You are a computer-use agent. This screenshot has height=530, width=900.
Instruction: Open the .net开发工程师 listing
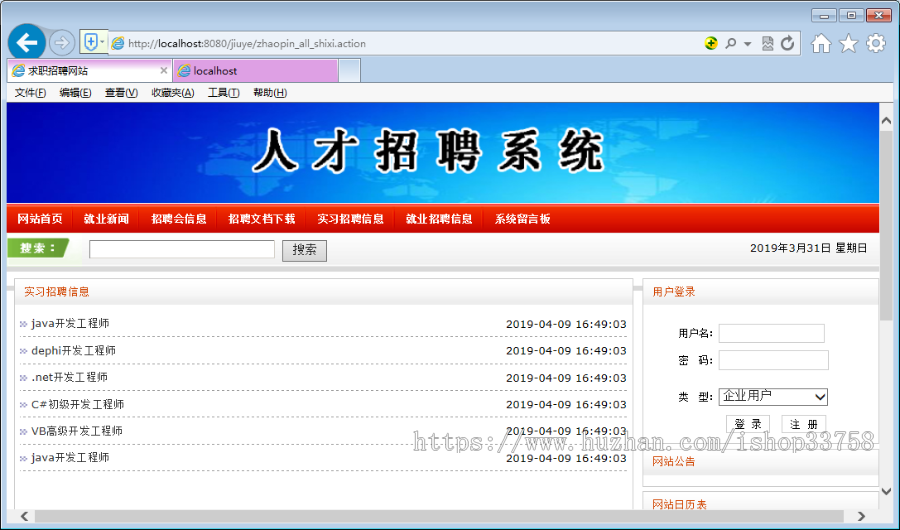coord(69,377)
